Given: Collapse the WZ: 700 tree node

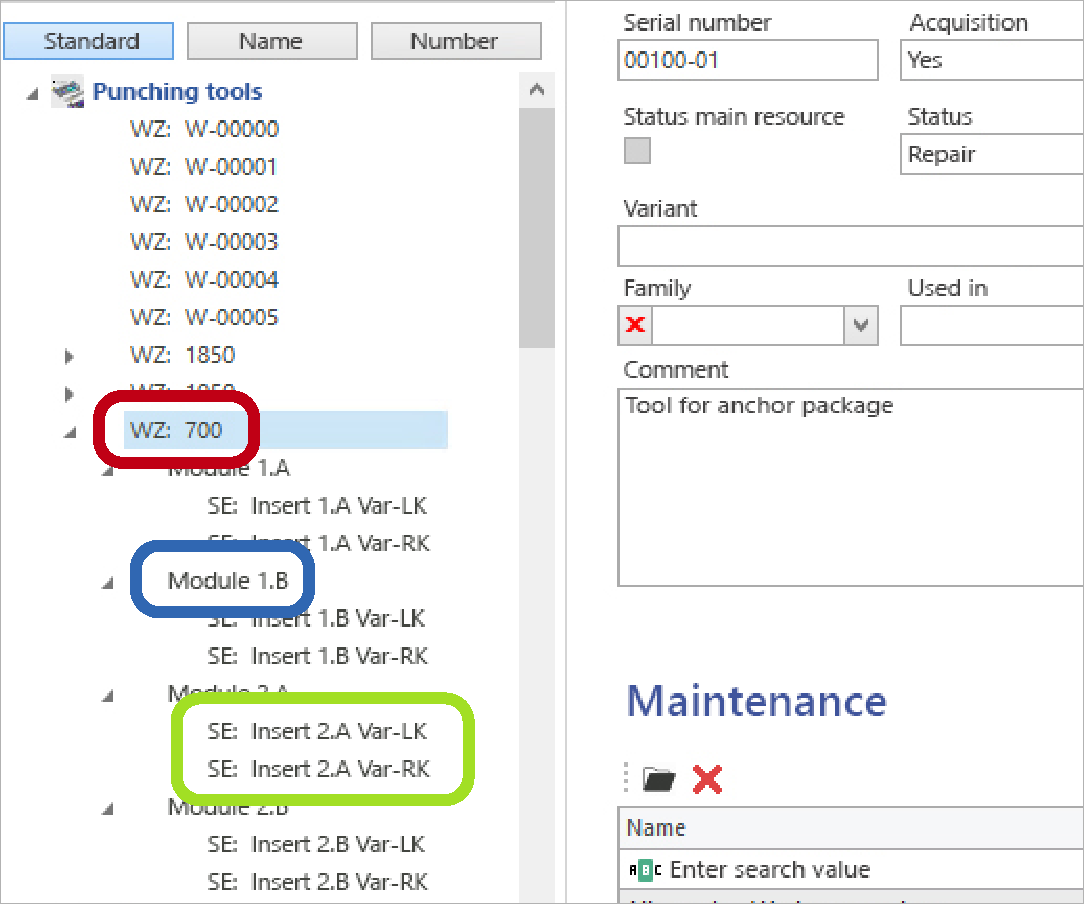Looking at the screenshot, I should point(70,432).
